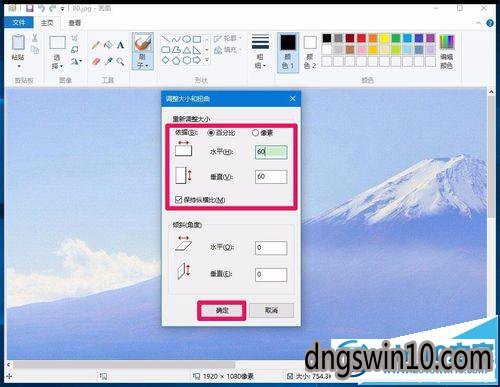The width and height of the screenshot is (500, 387).
Task: Open the Paste dropdown arrow
Action: (19, 66)
